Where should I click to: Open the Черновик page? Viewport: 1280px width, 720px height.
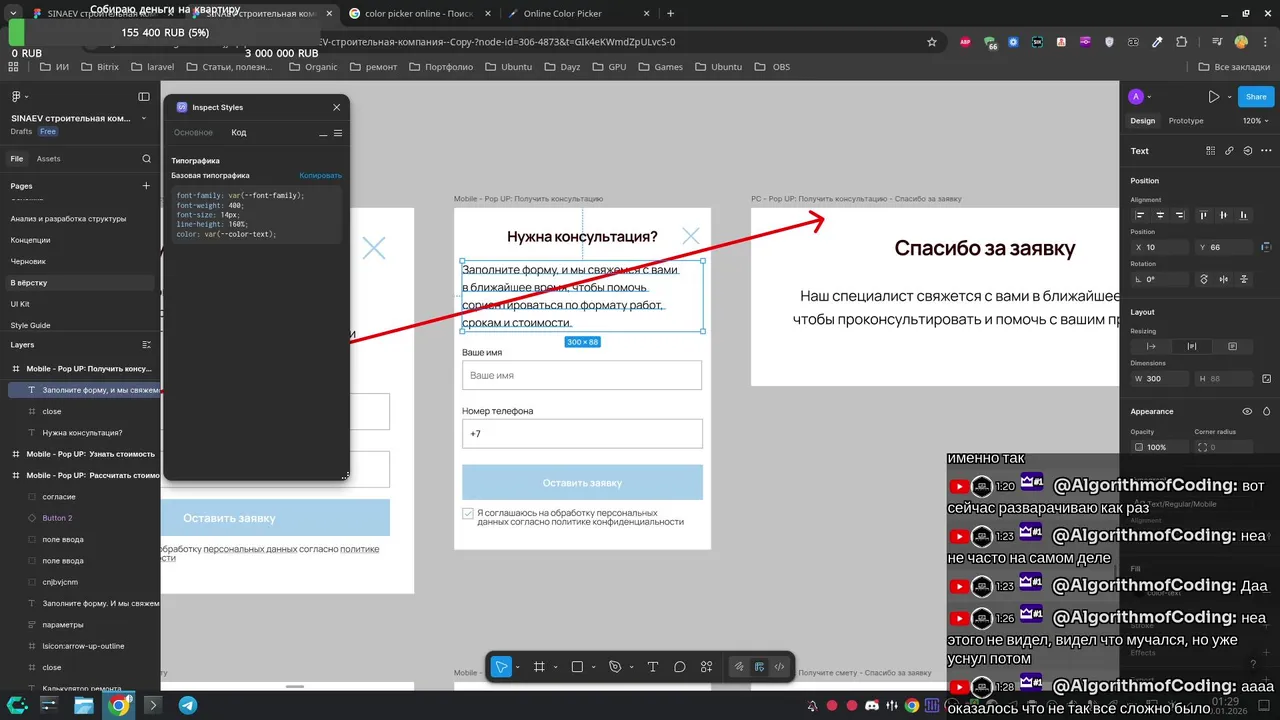28,261
